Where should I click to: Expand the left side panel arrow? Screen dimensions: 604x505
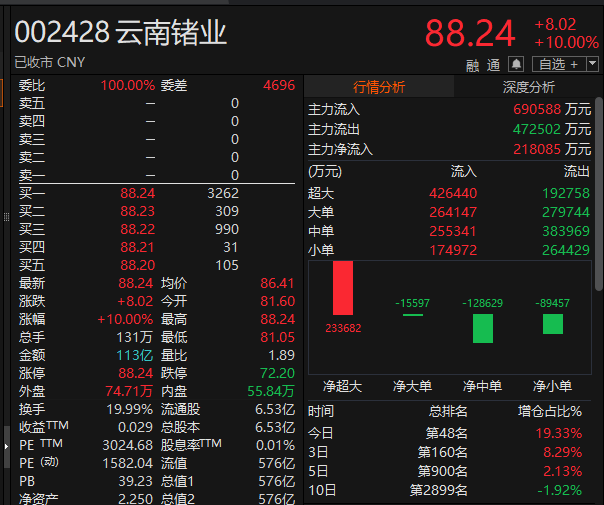tap(6, 446)
